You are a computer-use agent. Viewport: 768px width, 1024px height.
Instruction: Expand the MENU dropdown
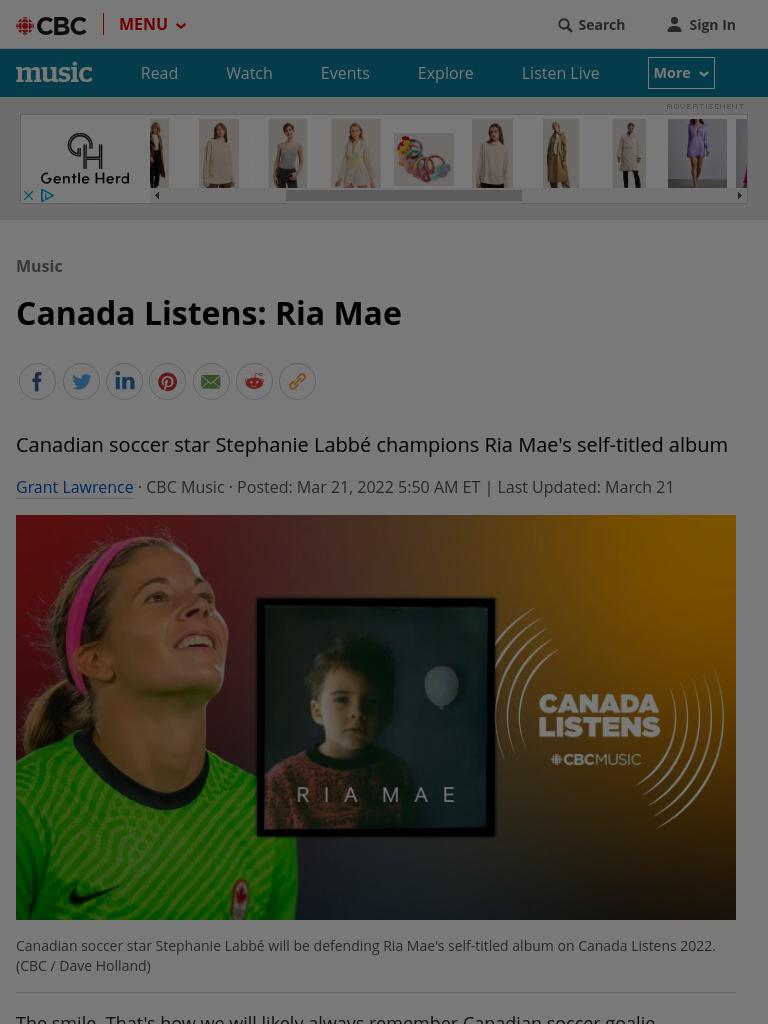point(153,25)
